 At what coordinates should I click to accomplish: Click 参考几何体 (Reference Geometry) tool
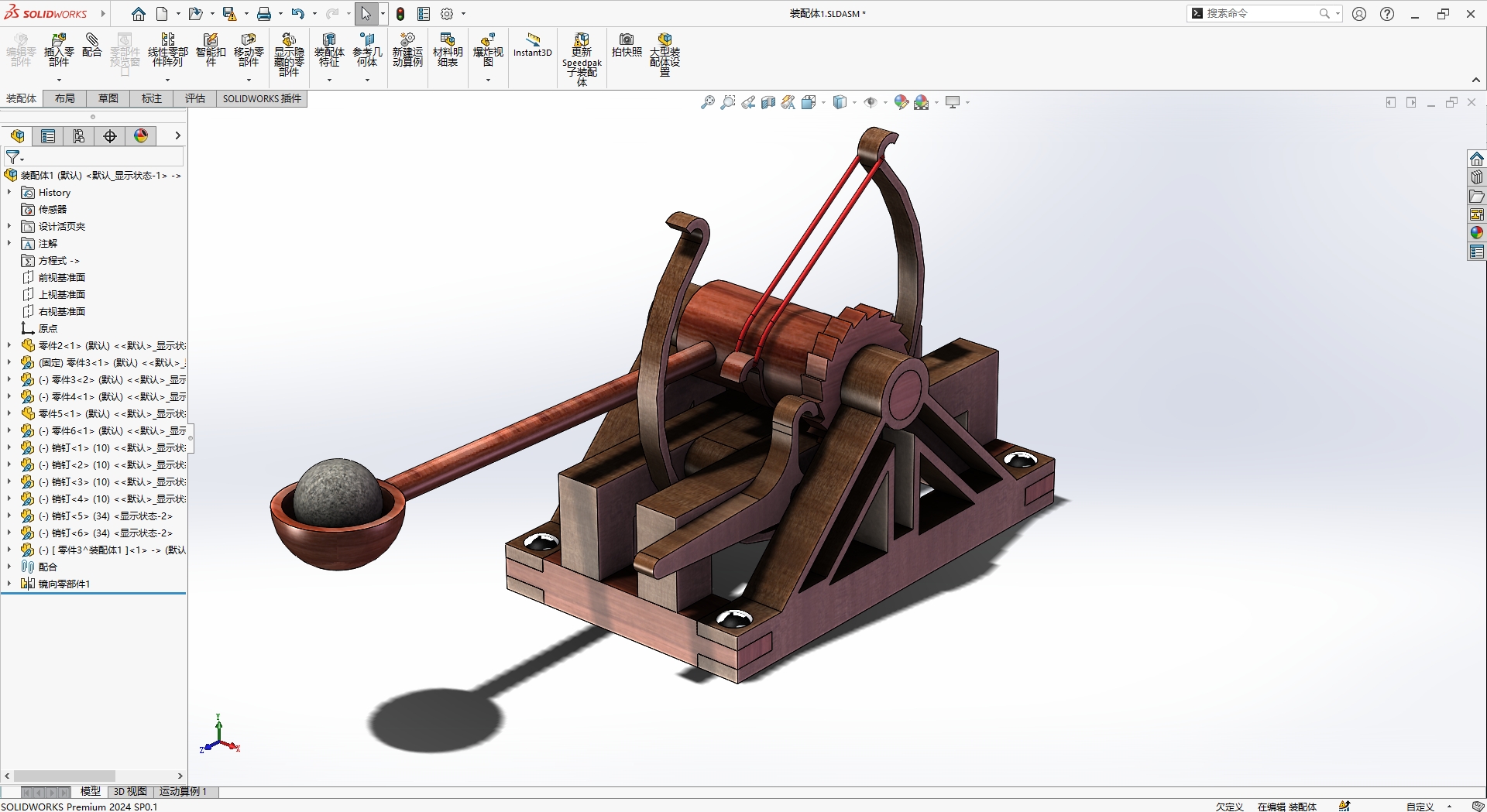click(368, 50)
